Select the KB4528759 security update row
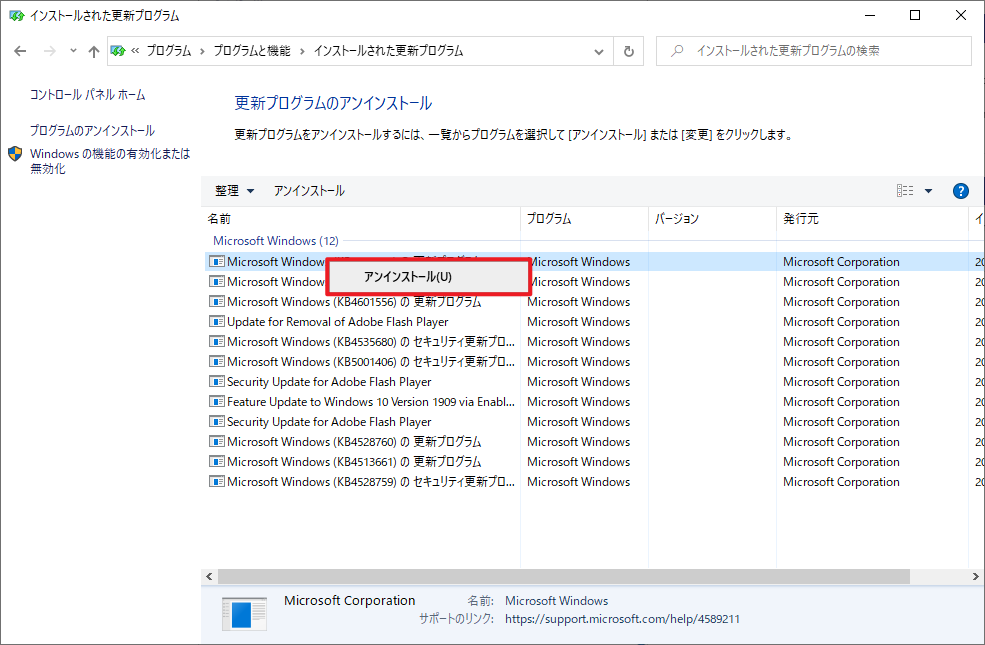 click(594, 482)
